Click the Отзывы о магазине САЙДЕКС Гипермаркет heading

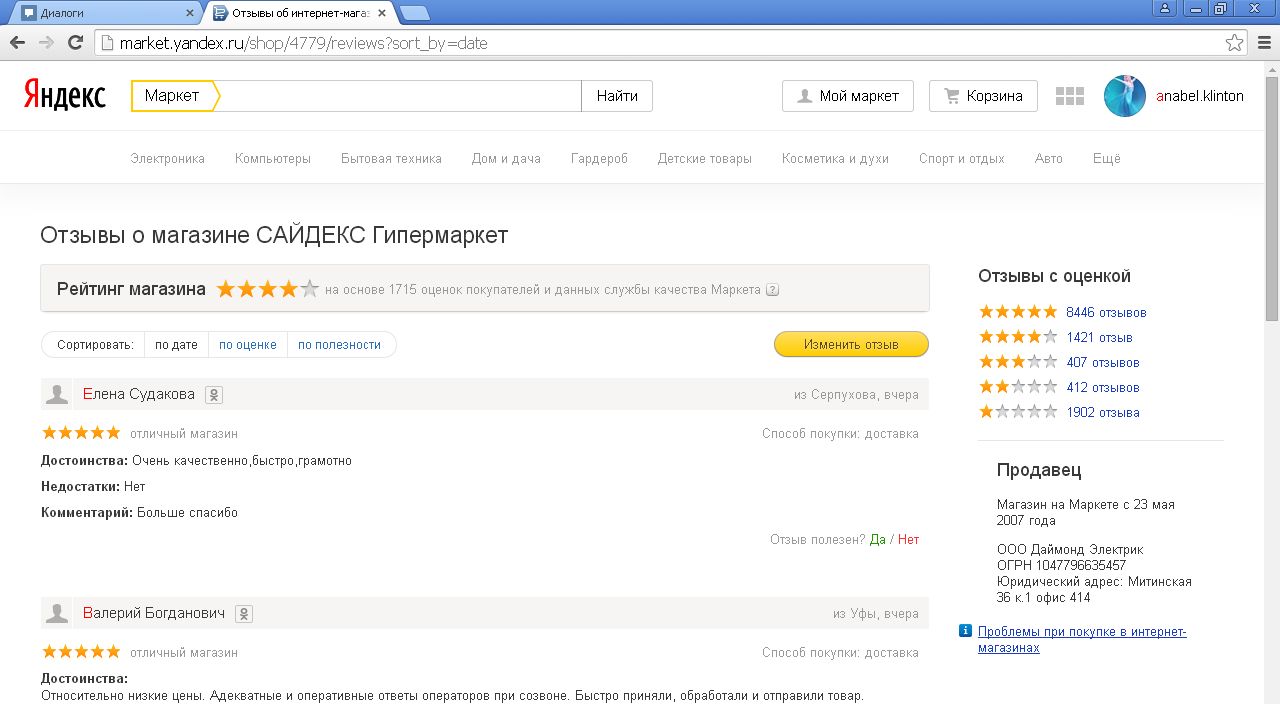(274, 235)
